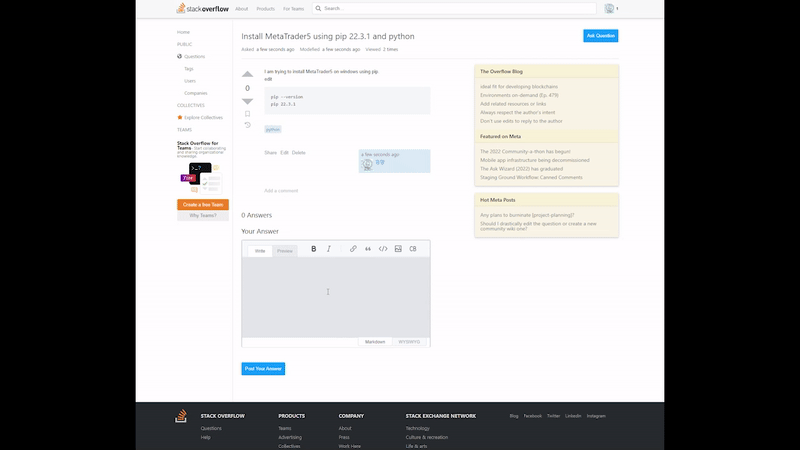
Task: Open Users in the left sidebar
Action: pos(190,81)
